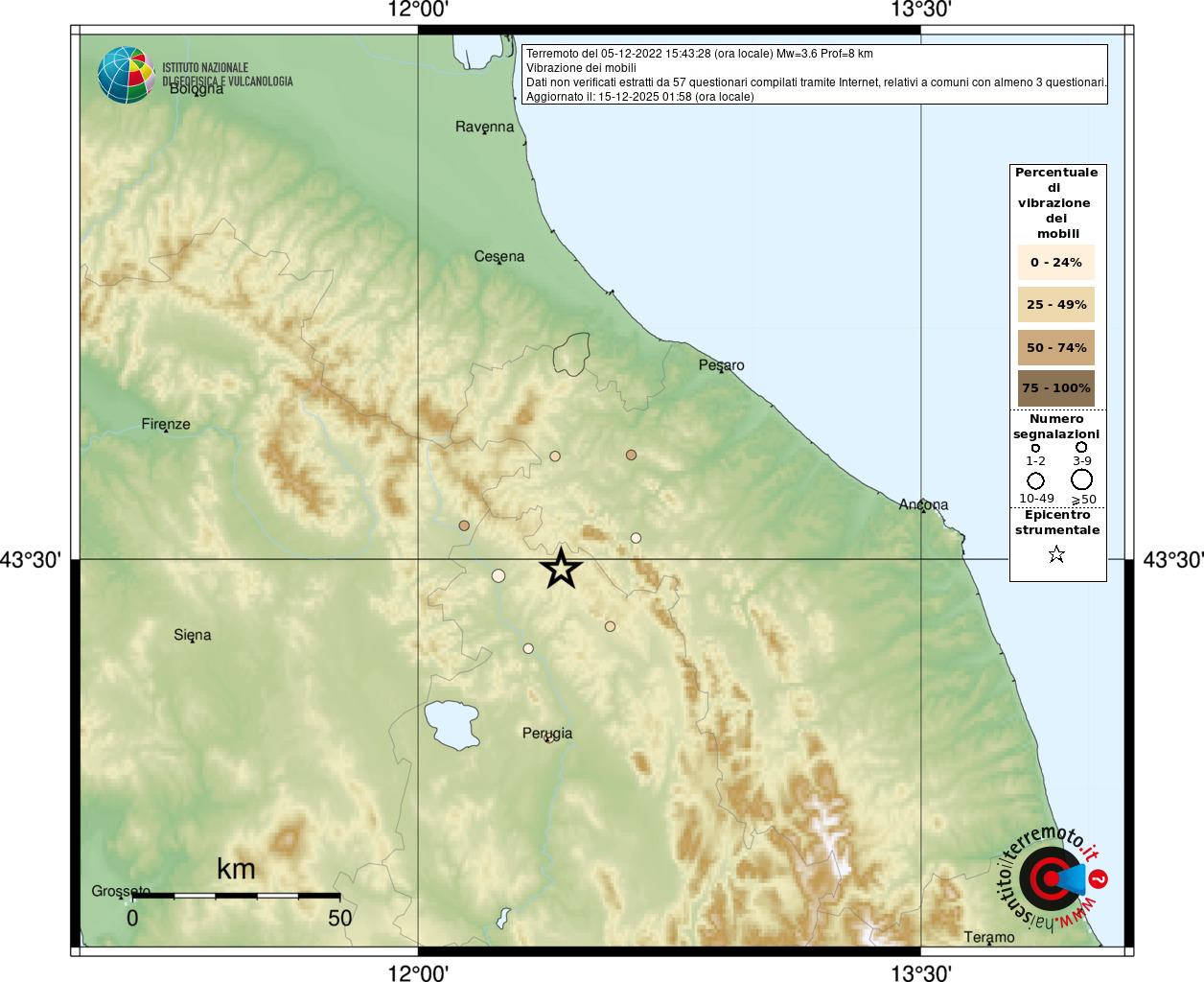Pick the 25 - 49% legend swatch
The width and height of the screenshot is (1204, 982).
[x=1055, y=305]
